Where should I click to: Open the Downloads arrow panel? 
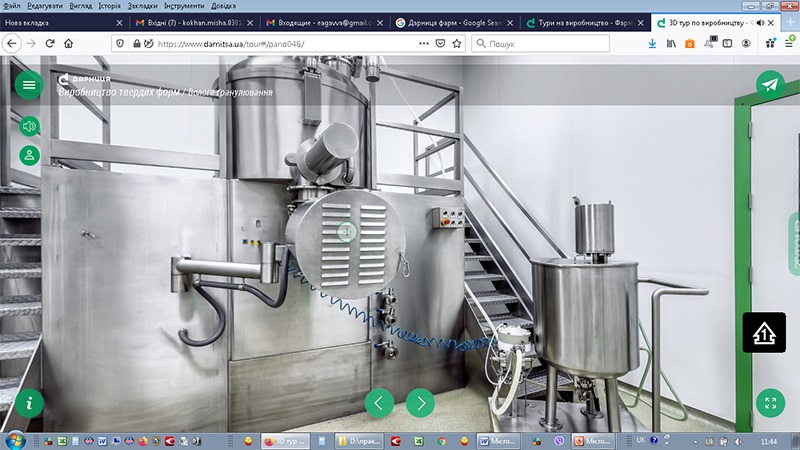tap(652, 44)
